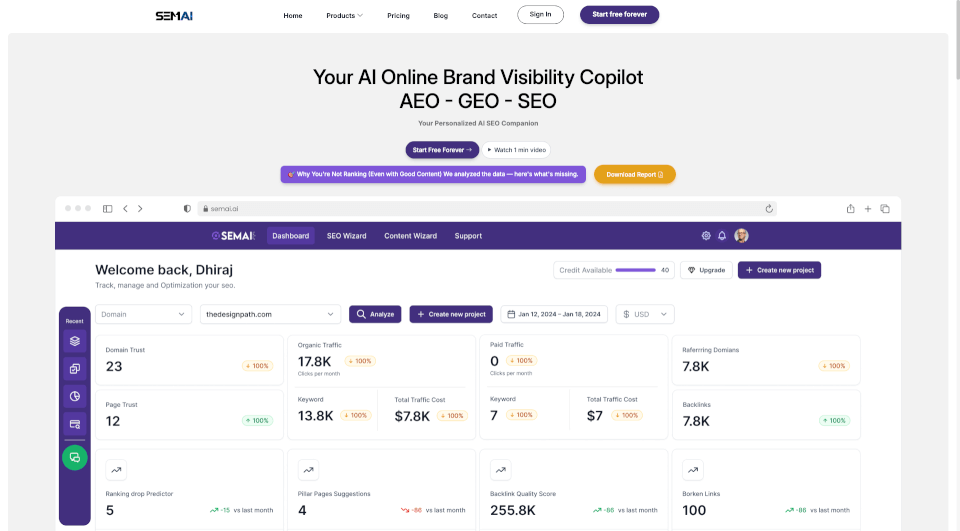Open the pie chart icon in sidebar

click(75, 396)
